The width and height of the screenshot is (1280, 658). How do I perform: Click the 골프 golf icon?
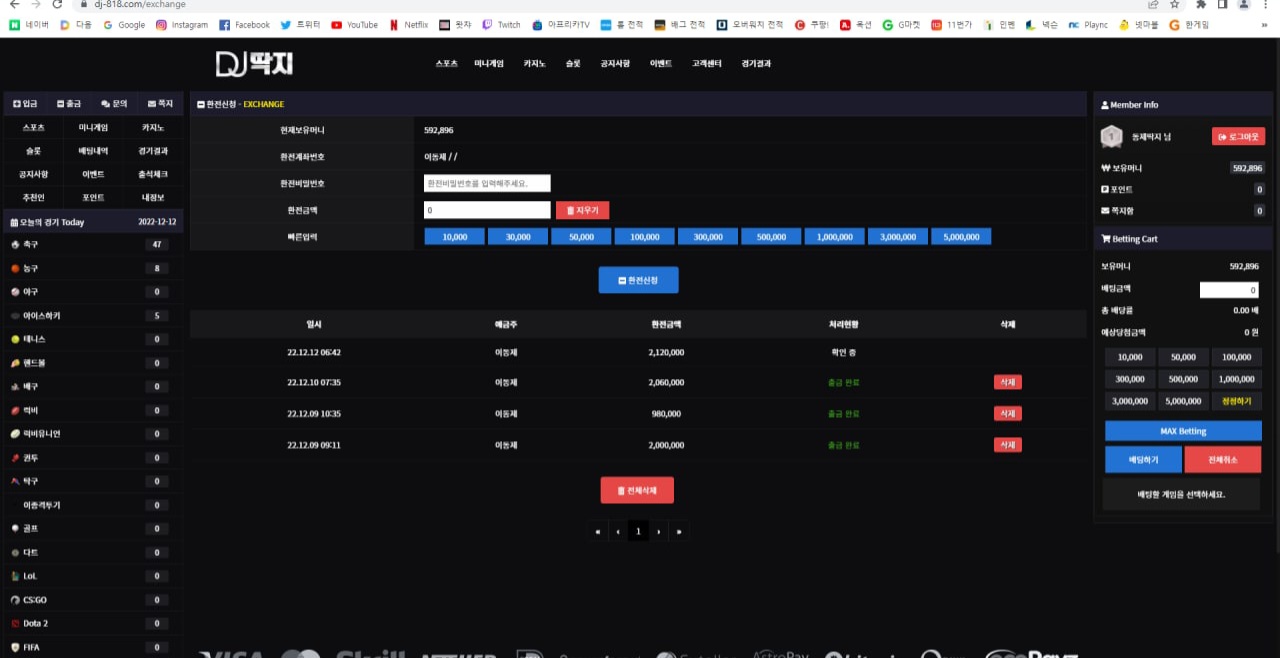15,528
